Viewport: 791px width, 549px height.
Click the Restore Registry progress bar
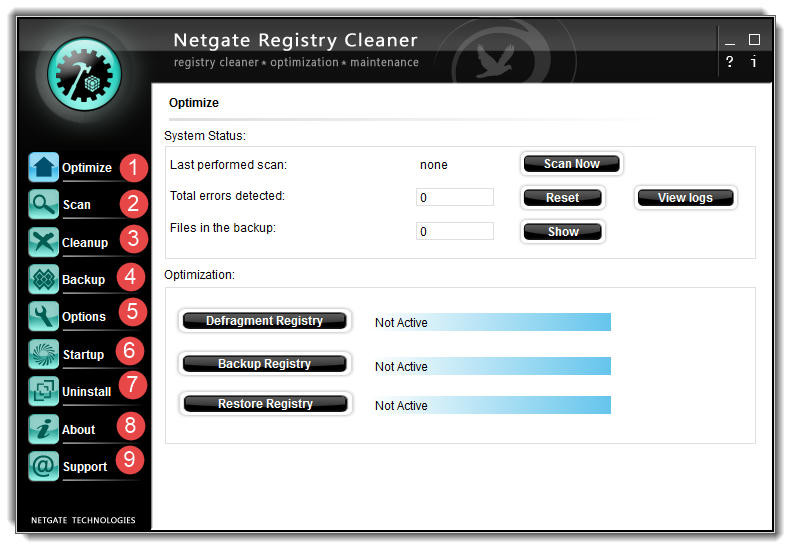click(x=492, y=405)
